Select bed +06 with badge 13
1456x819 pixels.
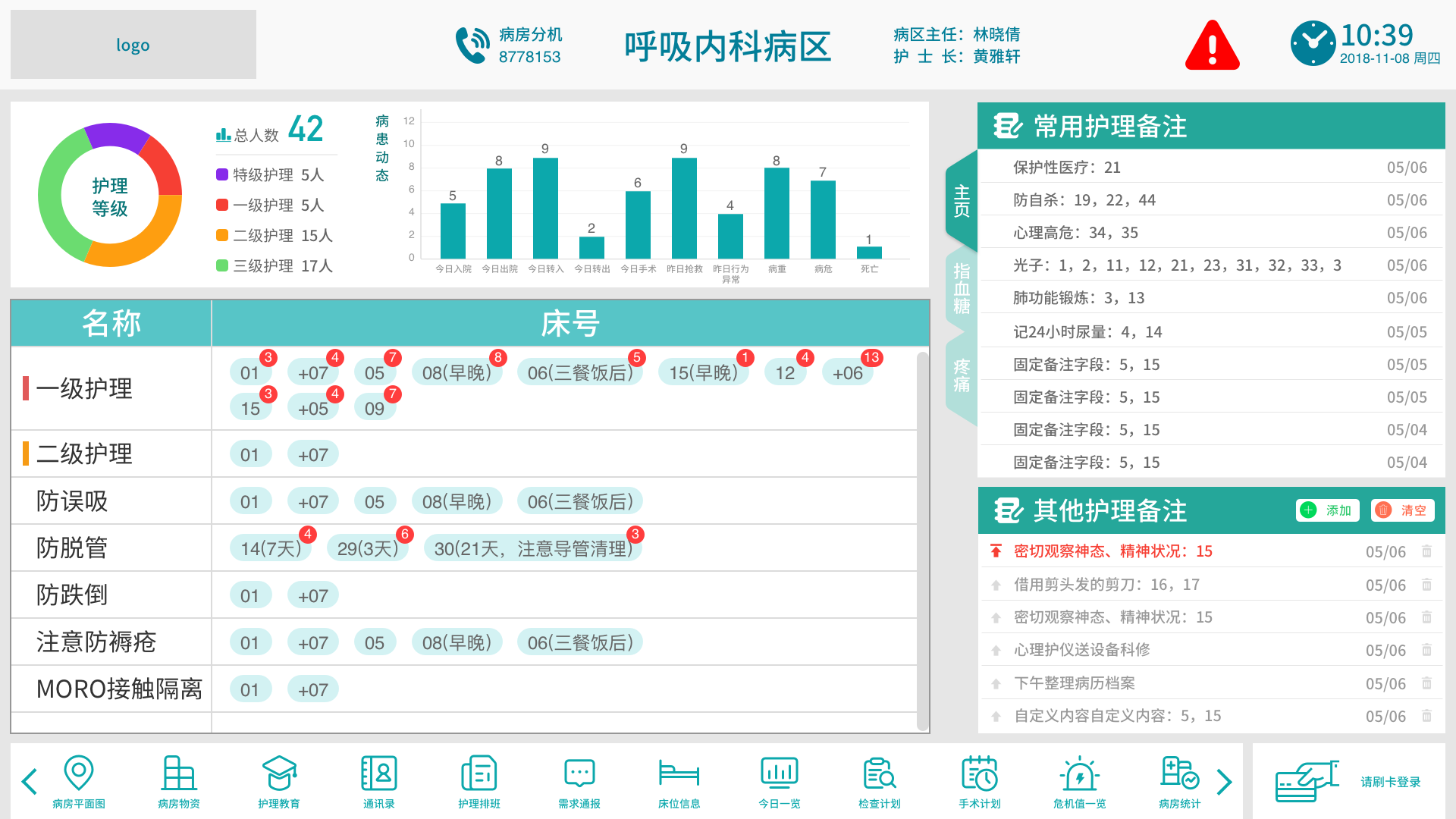(x=848, y=372)
